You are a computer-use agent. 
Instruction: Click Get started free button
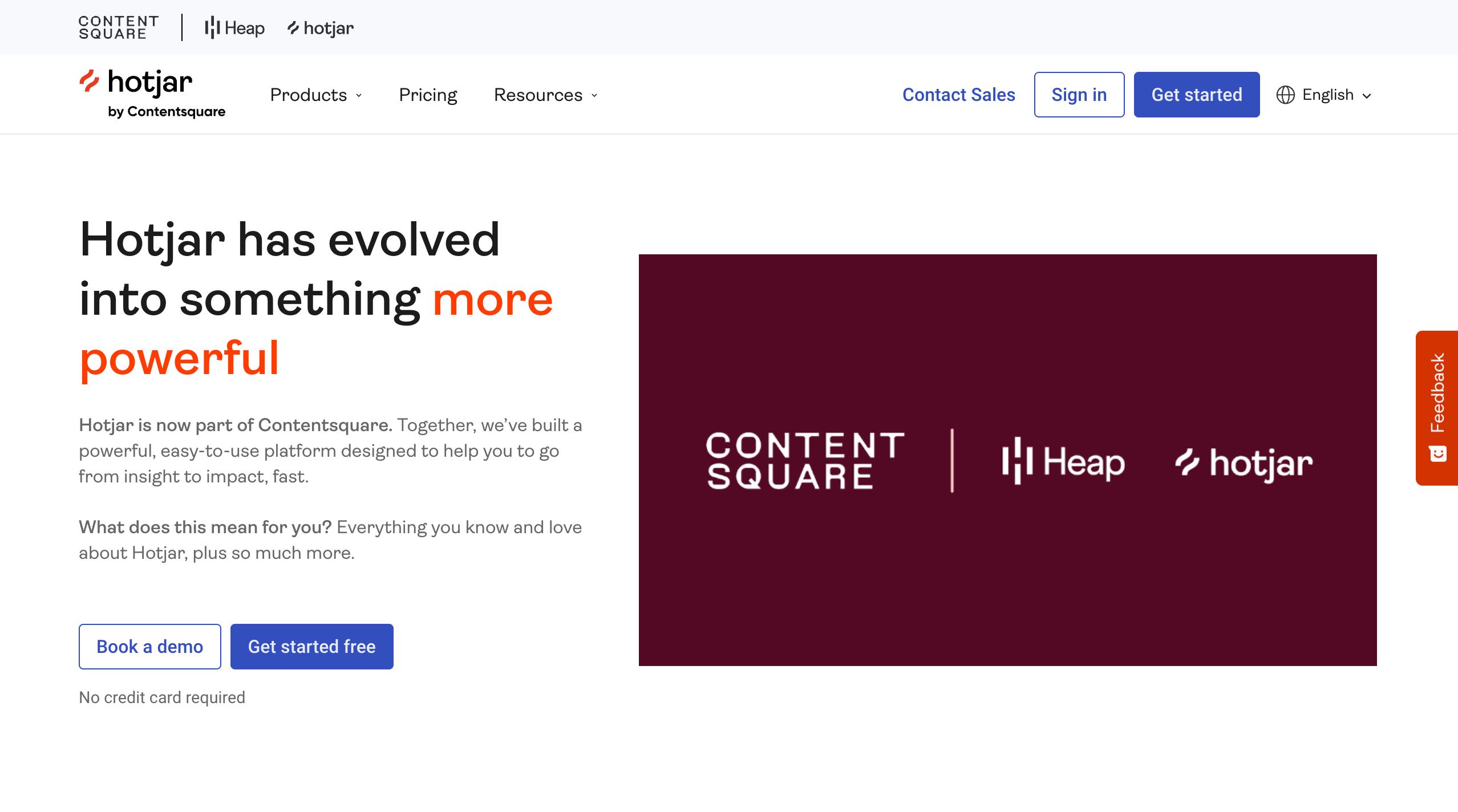(311, 646)
